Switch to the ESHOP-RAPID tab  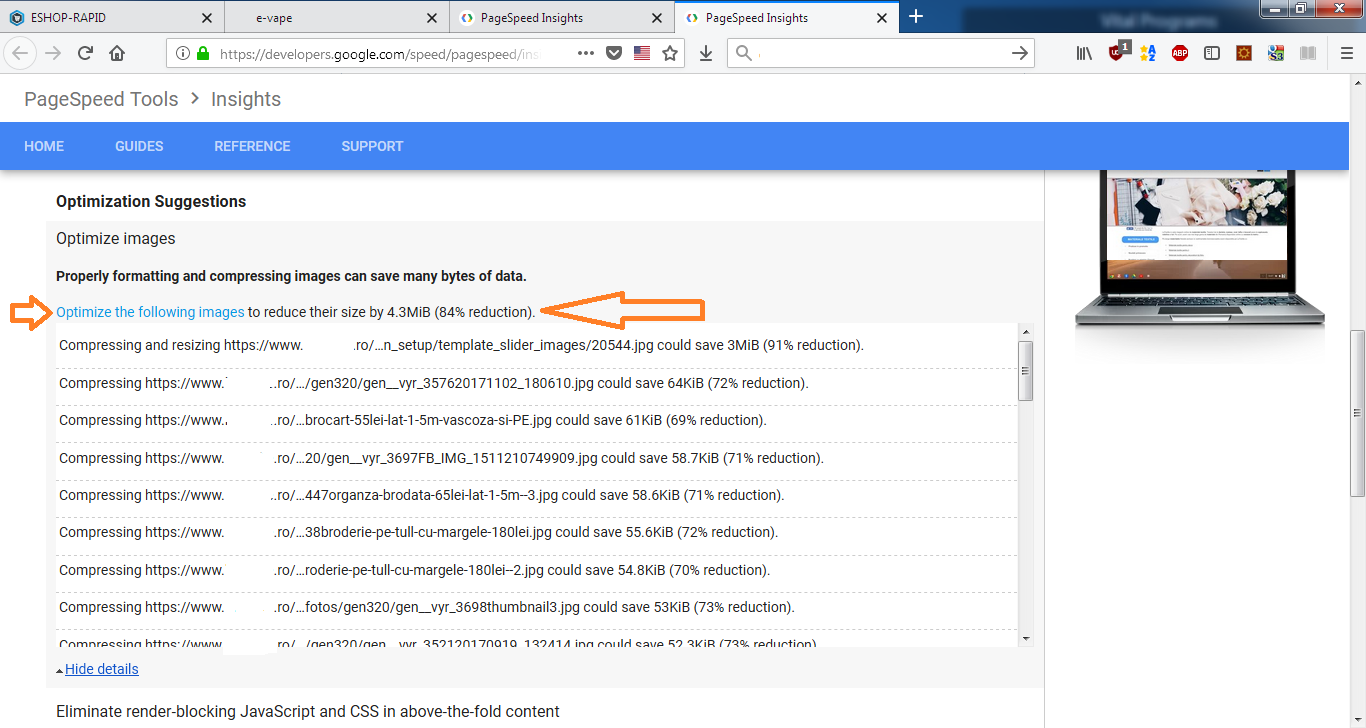click(112, 18)
